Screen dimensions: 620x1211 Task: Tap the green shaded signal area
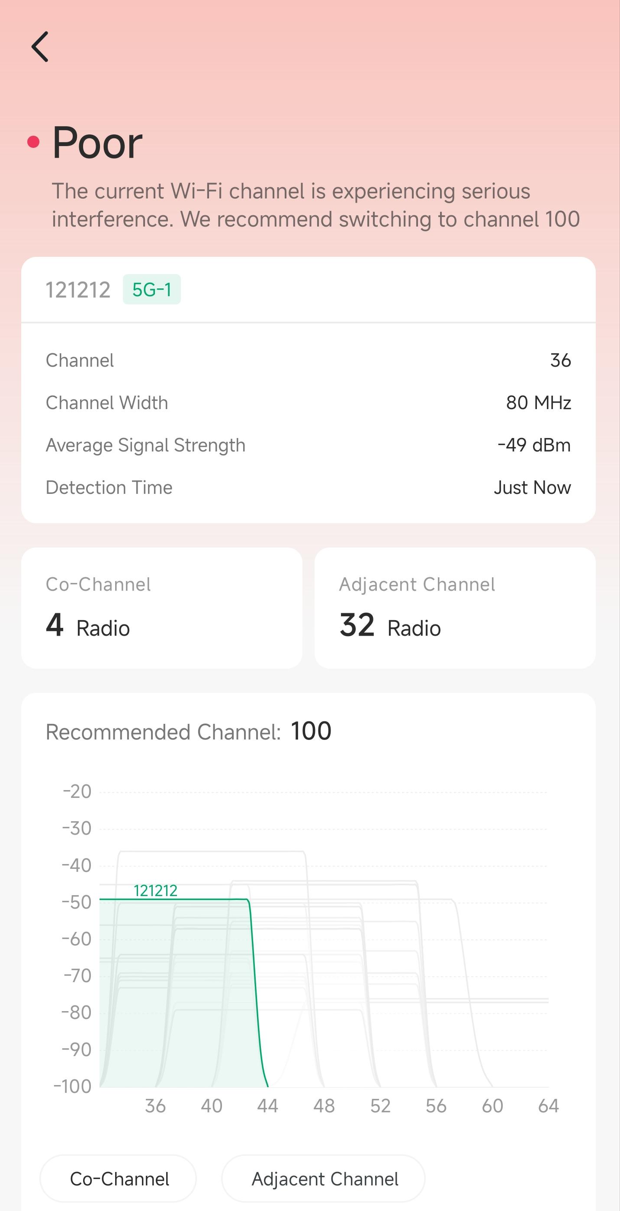click(x=175, y=1000)
